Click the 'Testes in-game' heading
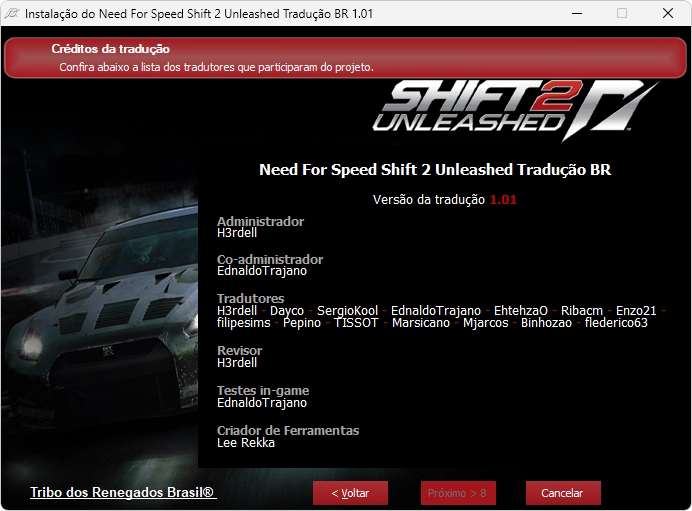 (x=263, y=391)
